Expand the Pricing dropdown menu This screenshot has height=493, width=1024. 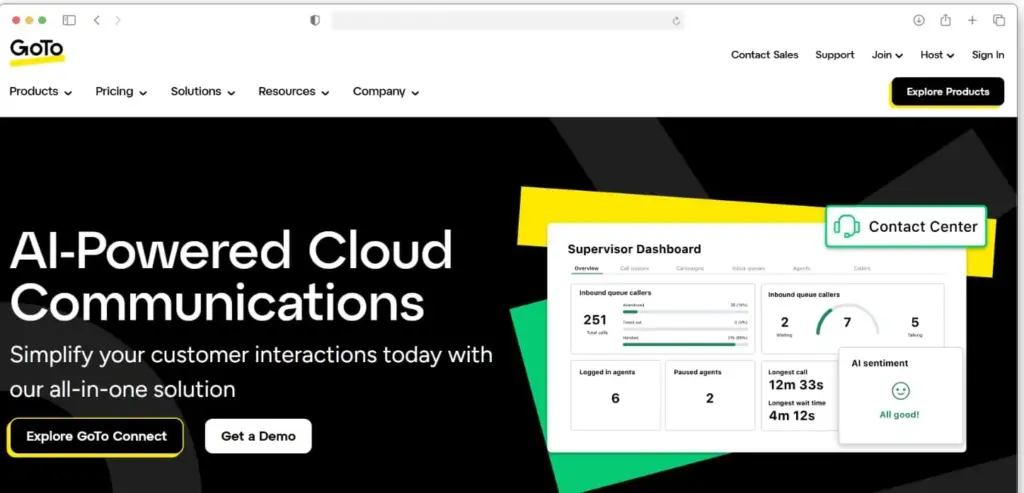pyautogui.click(x=121, y=92)
